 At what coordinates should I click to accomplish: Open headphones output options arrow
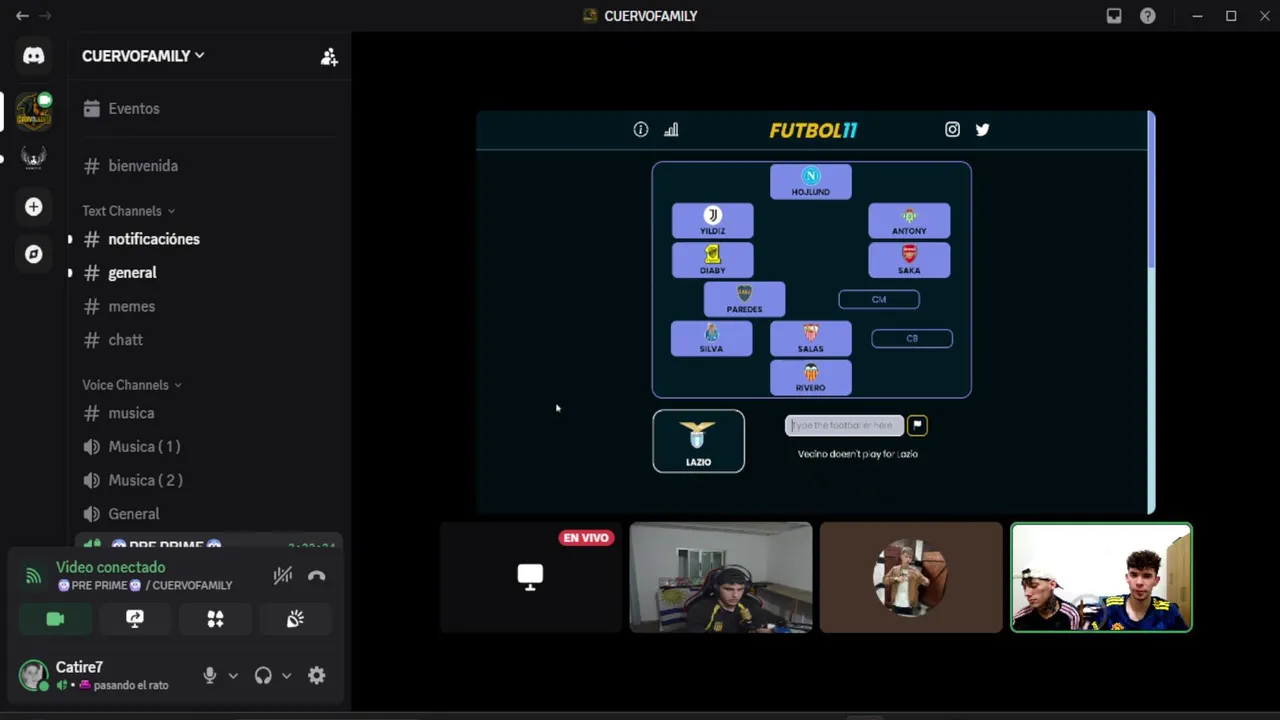coord(286,675)
